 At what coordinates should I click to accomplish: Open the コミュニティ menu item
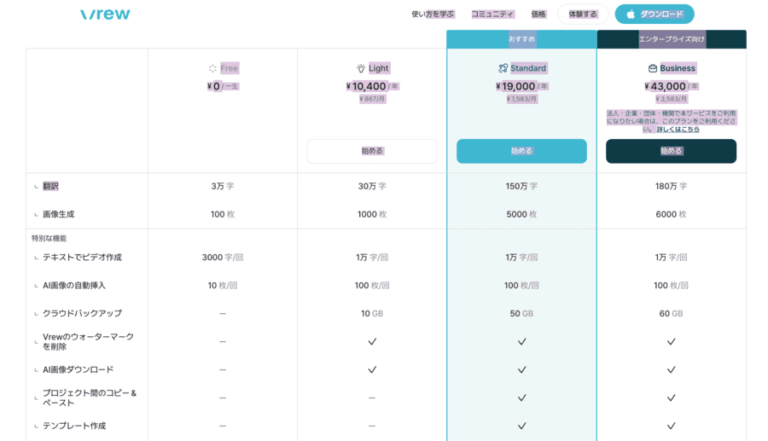point(492,15)
